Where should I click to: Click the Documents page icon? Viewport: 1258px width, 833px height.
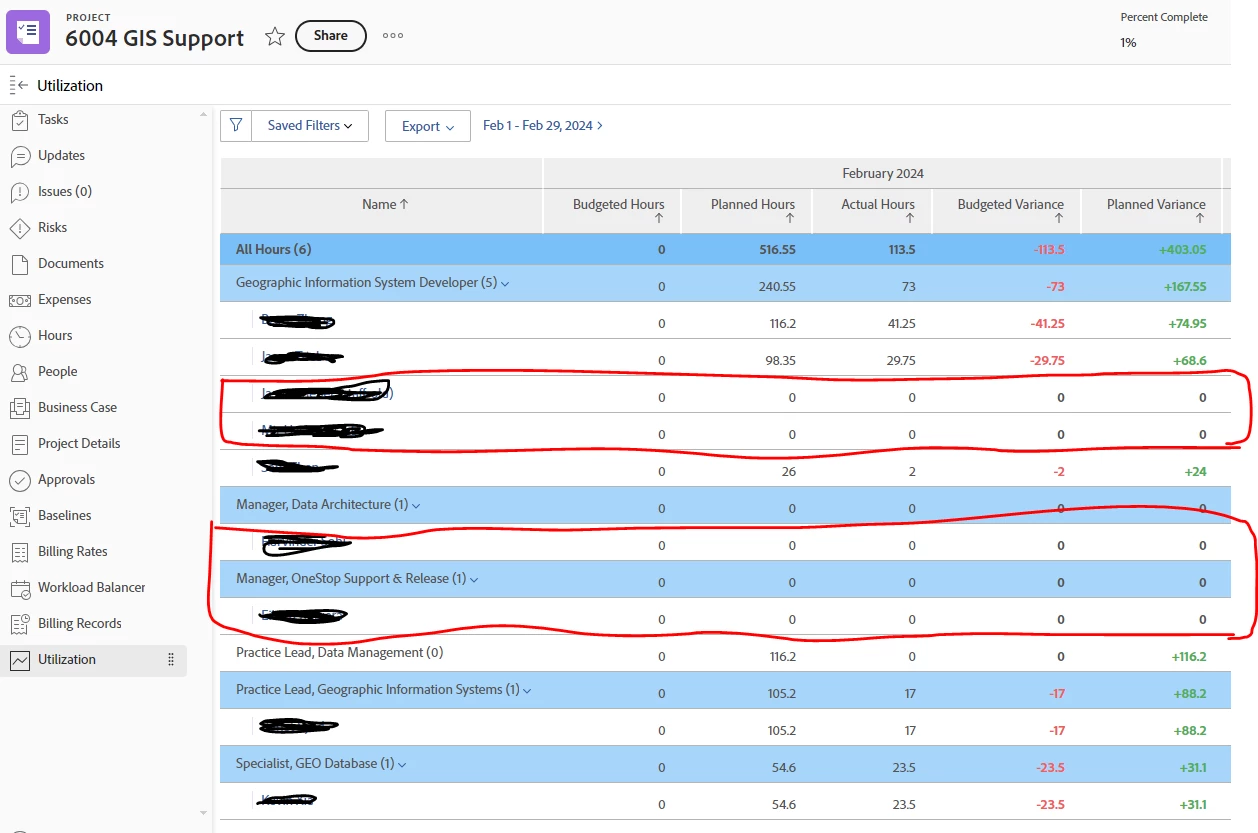(19, 264)
